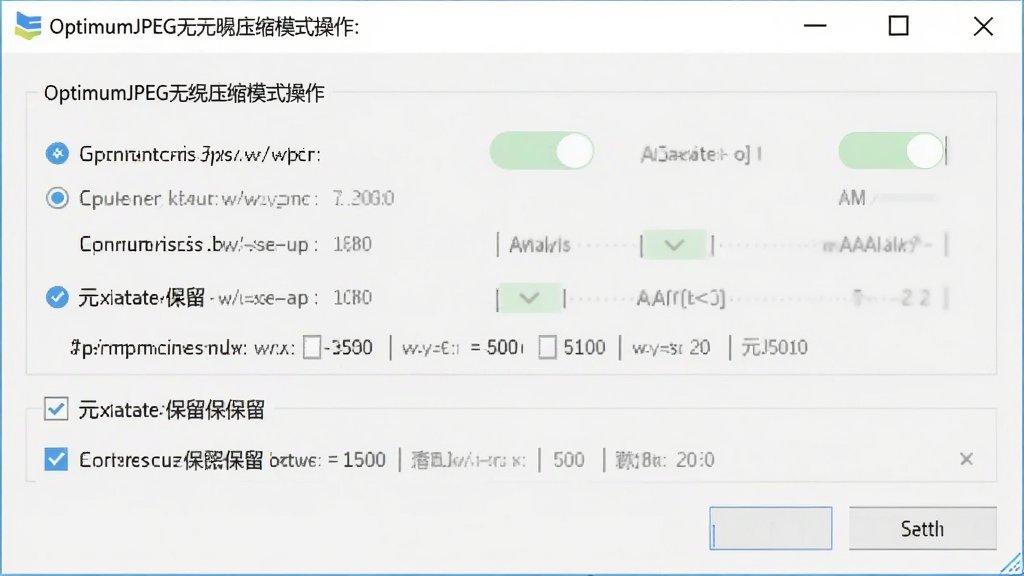Image resolution: width=1024 pixels, height=576 pixels.
Task: Select the Cpulener radio button
Action: [57, 198]
